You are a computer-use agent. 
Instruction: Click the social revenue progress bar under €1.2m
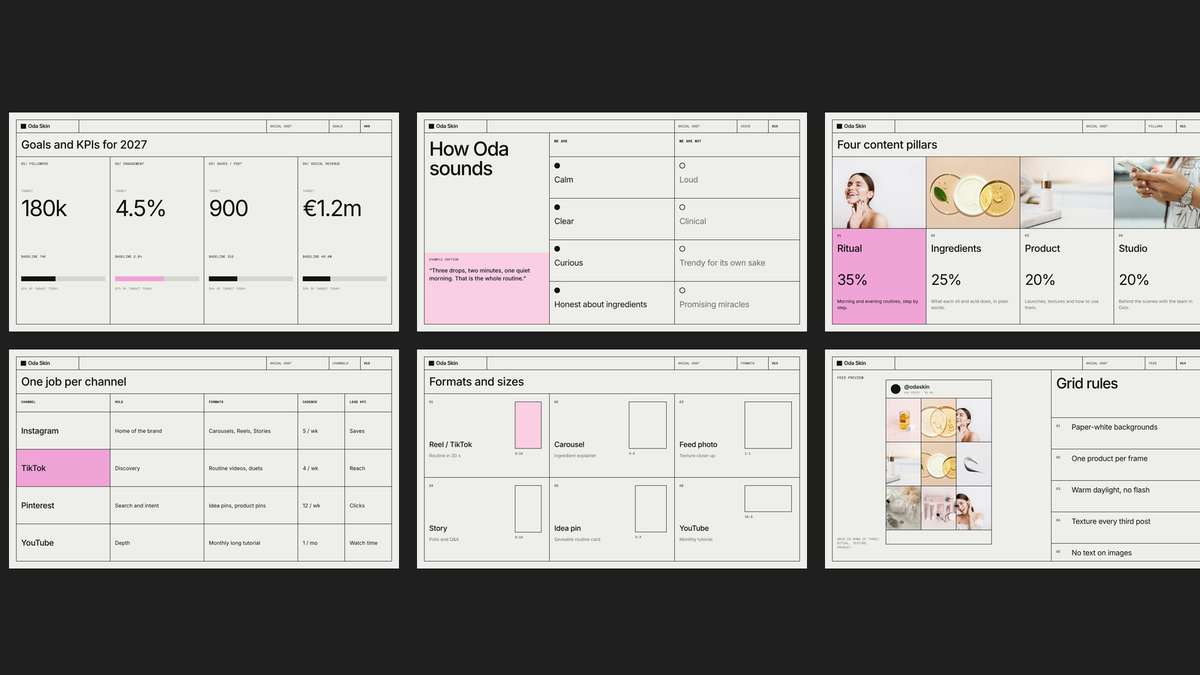click(x=345, y=279)
